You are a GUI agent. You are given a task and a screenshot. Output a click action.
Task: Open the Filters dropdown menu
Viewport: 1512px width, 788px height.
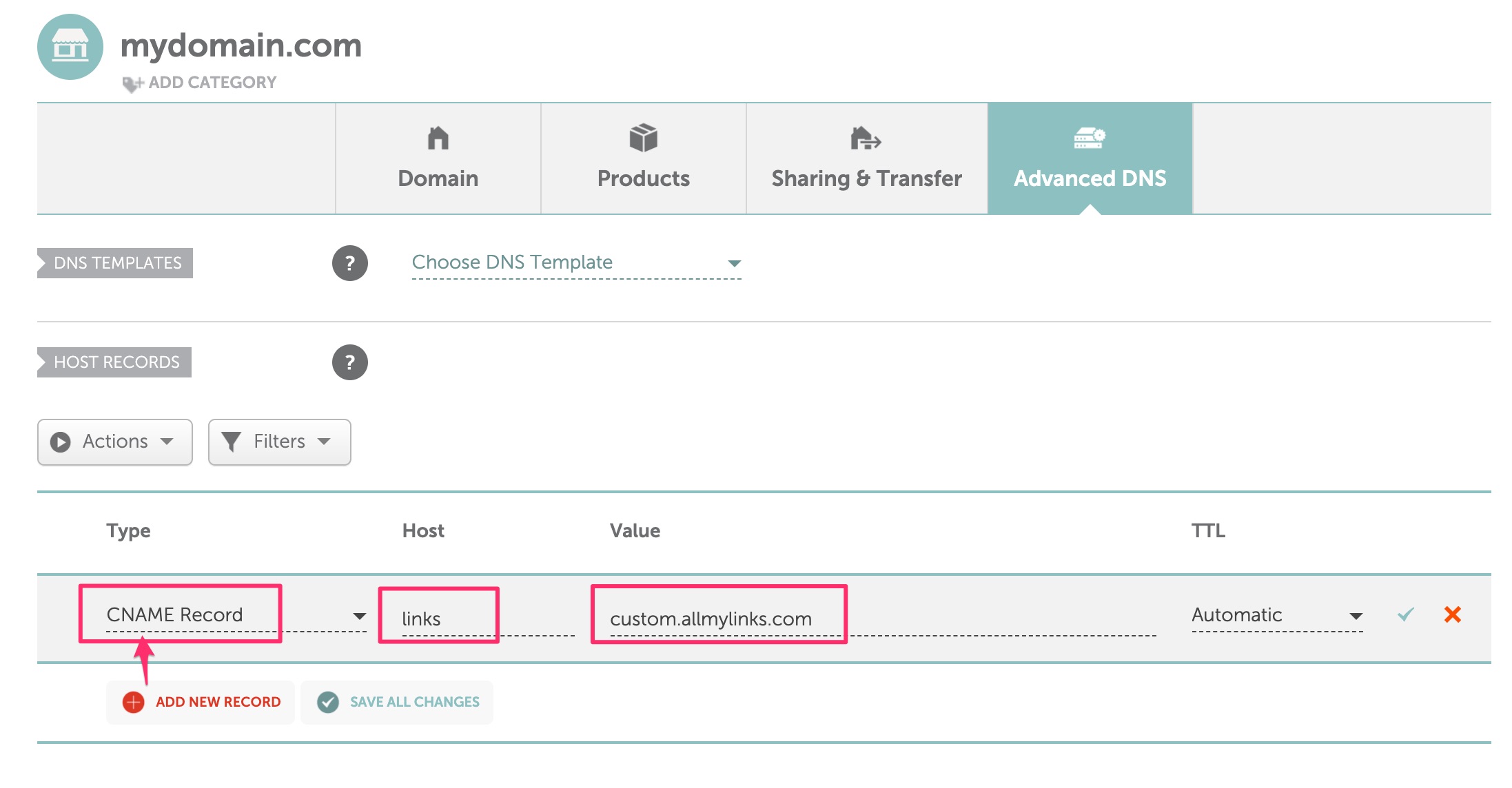(x=280, y=442)
